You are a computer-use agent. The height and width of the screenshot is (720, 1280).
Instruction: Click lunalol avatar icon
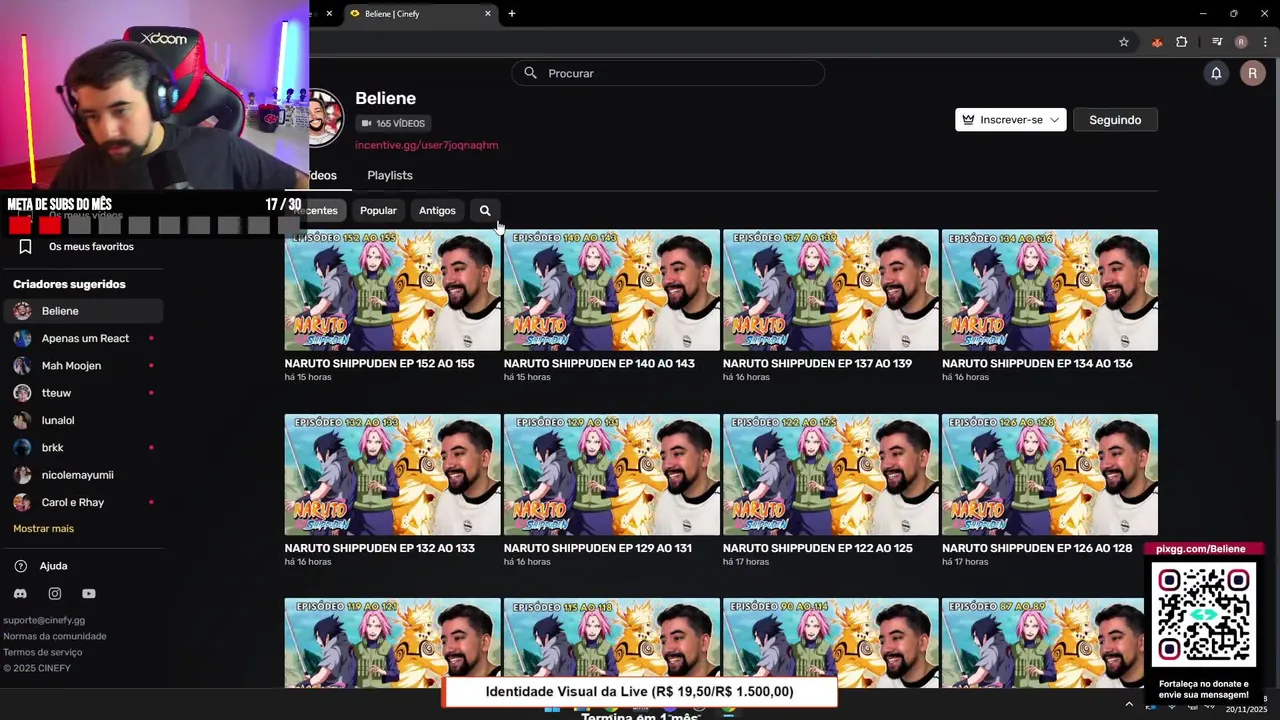pyautogui.click(x=22, y=420)
